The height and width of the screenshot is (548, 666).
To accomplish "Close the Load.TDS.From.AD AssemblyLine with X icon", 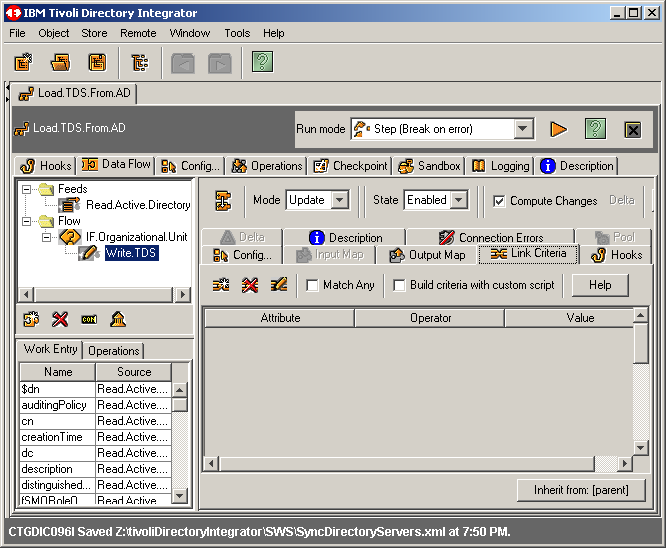I will coord(632,129).
